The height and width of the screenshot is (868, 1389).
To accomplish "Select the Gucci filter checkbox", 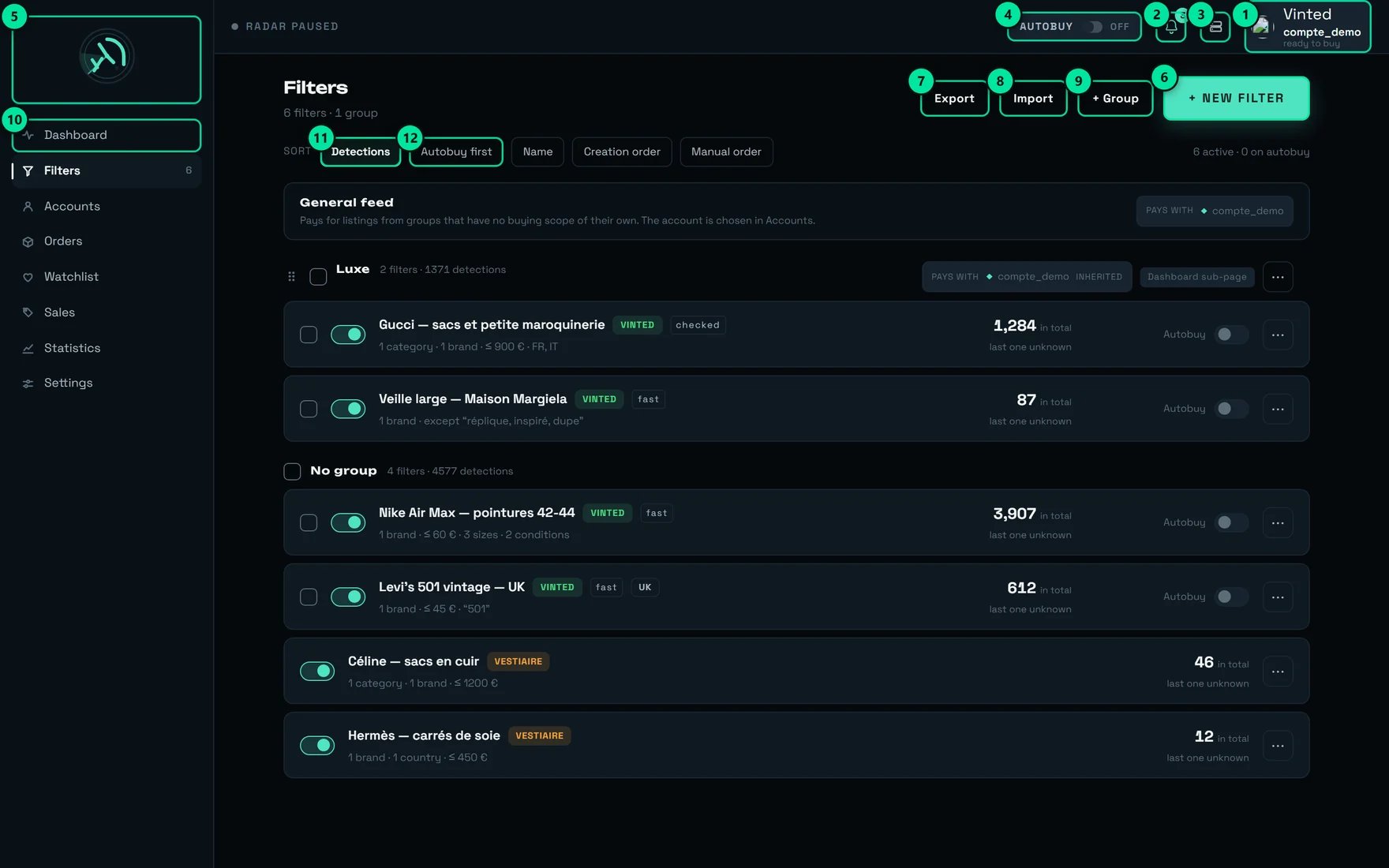I will tap(309, 335).
